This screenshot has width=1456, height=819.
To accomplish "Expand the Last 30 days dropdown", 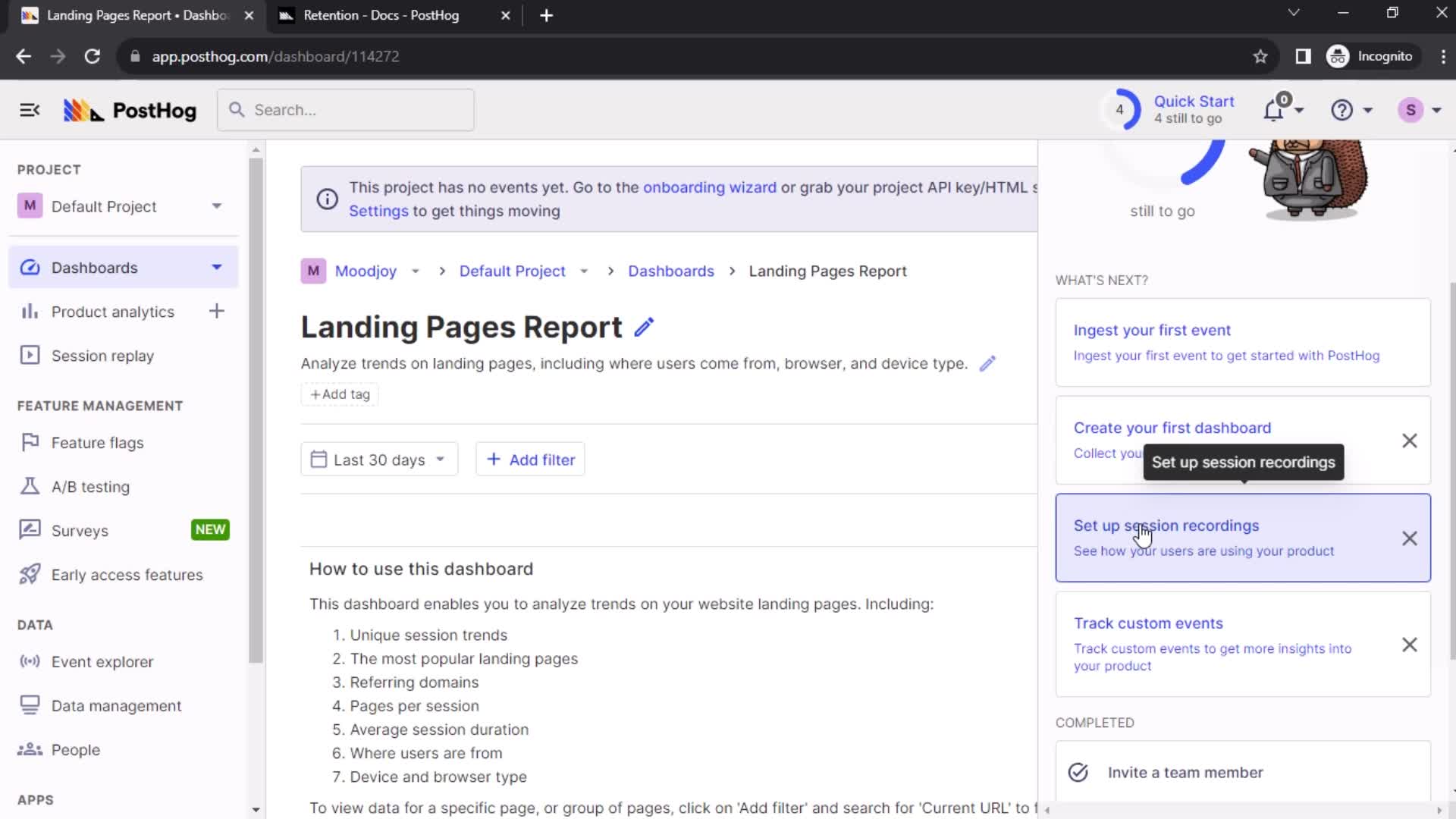I will (x=378, y=460).
